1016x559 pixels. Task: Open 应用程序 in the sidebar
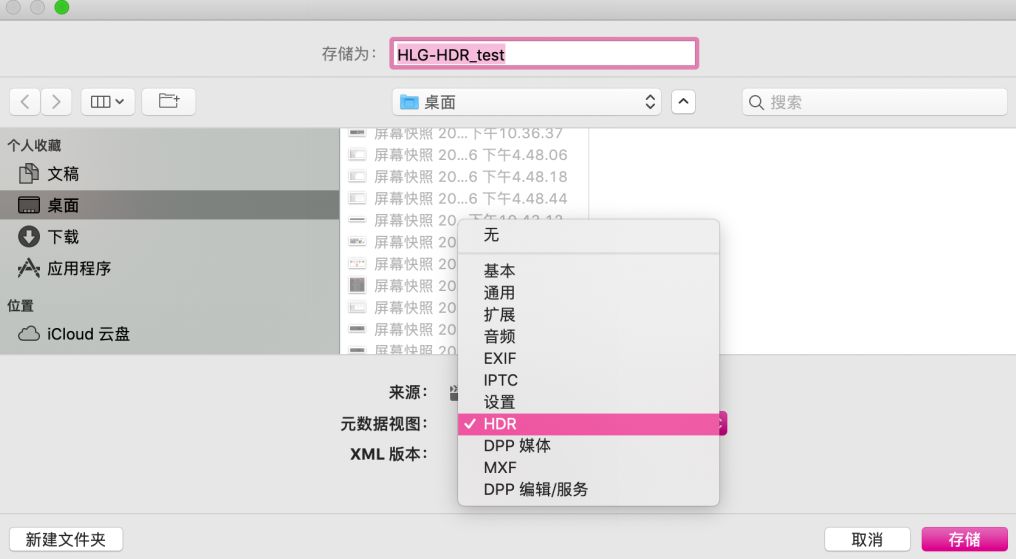coord(79,269)
